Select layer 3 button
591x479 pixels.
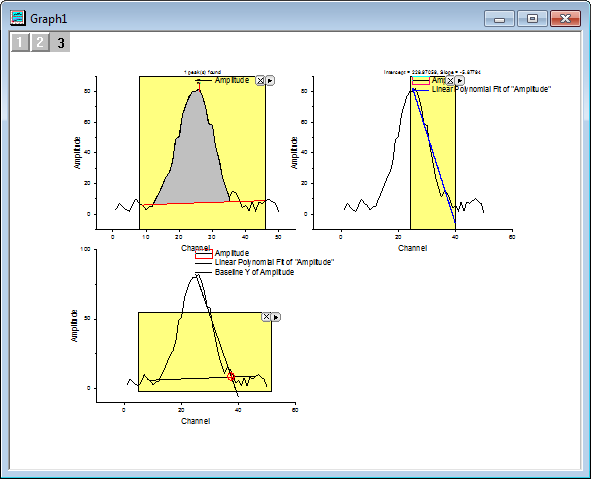[x=60, y=42]
